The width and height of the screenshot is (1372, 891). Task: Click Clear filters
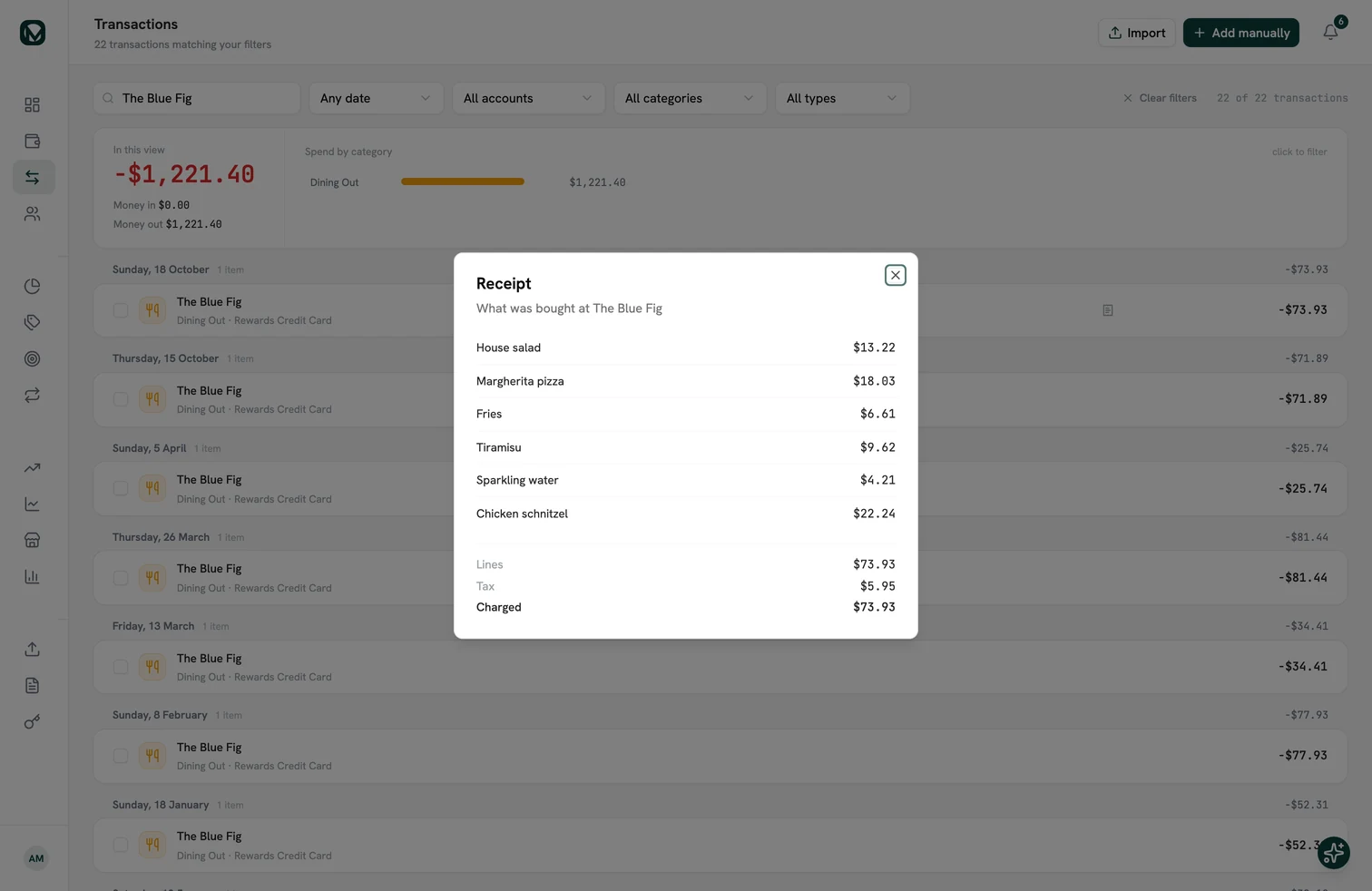click(x=1160, y=98)
